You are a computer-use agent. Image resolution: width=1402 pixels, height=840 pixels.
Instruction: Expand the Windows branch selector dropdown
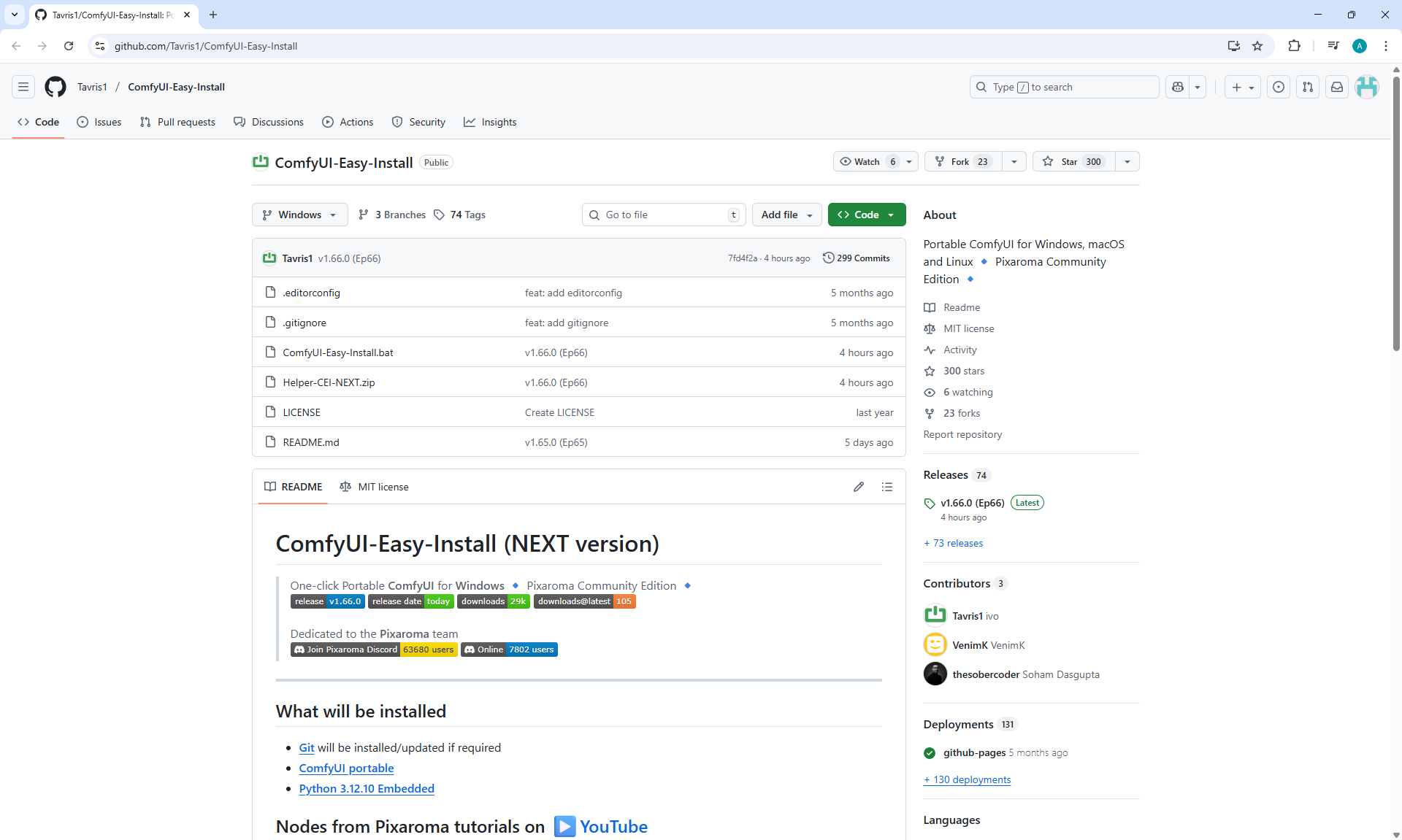point(299,215)
